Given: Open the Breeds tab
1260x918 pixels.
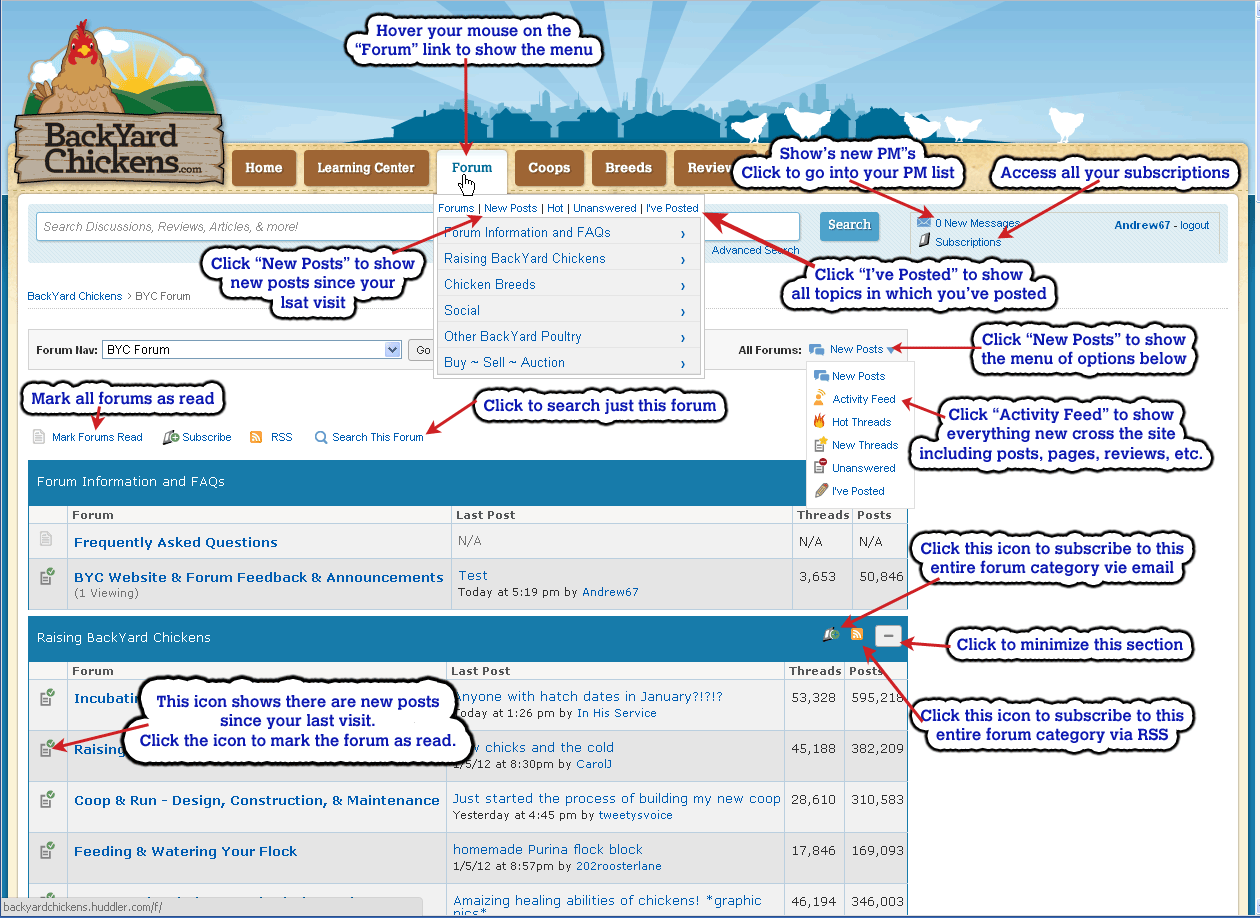Looking at the screenshot, I should coord(628,168).
